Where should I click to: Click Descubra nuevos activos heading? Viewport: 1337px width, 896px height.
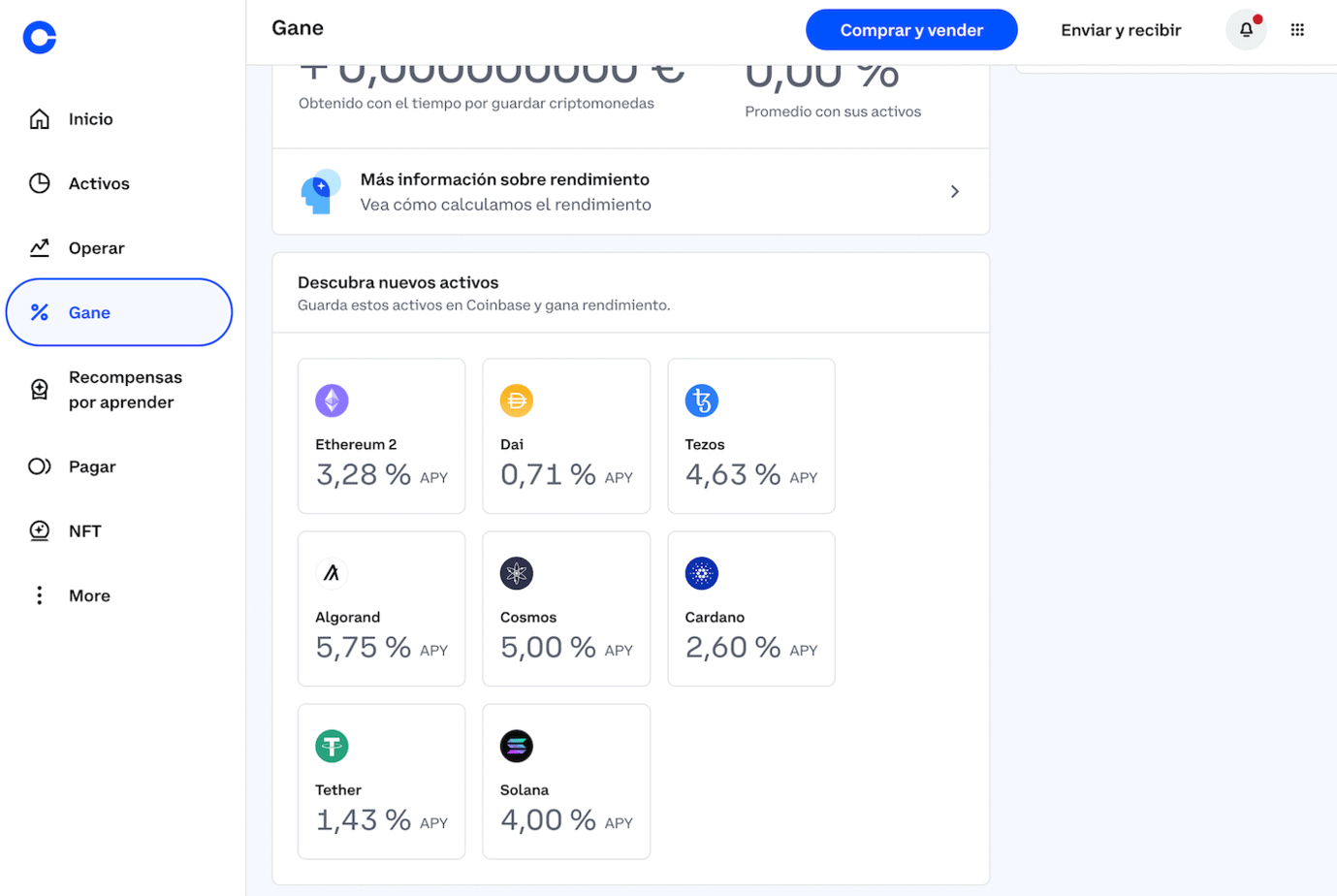click(x=398, y=282)
